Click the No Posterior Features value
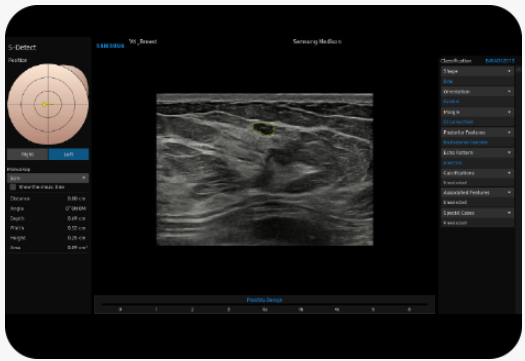Viewport: 525px width, 361px height. coord(465,142)
